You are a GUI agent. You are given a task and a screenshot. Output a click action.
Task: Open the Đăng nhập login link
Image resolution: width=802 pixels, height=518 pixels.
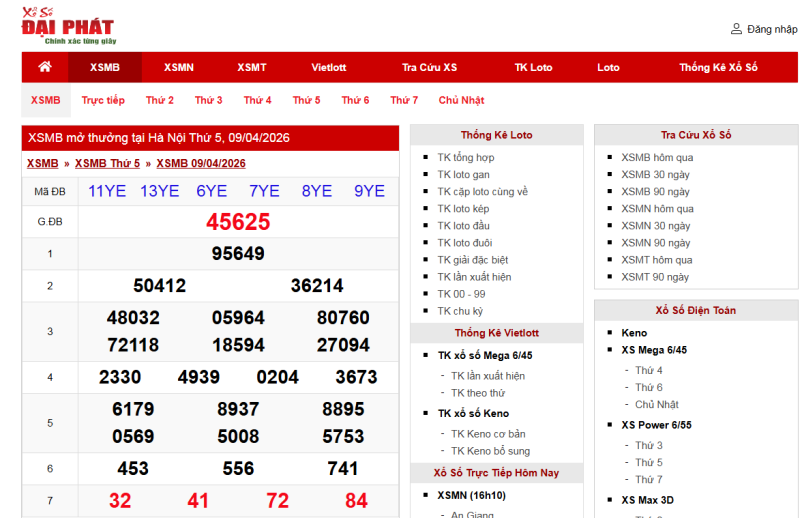coord(772,29)
